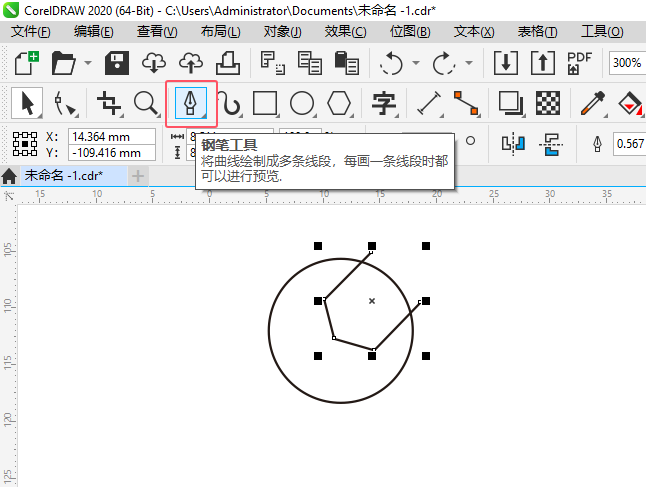Click the Import icon with down arrow
This screenshot has height=487, width=646.
coord(506,63)
